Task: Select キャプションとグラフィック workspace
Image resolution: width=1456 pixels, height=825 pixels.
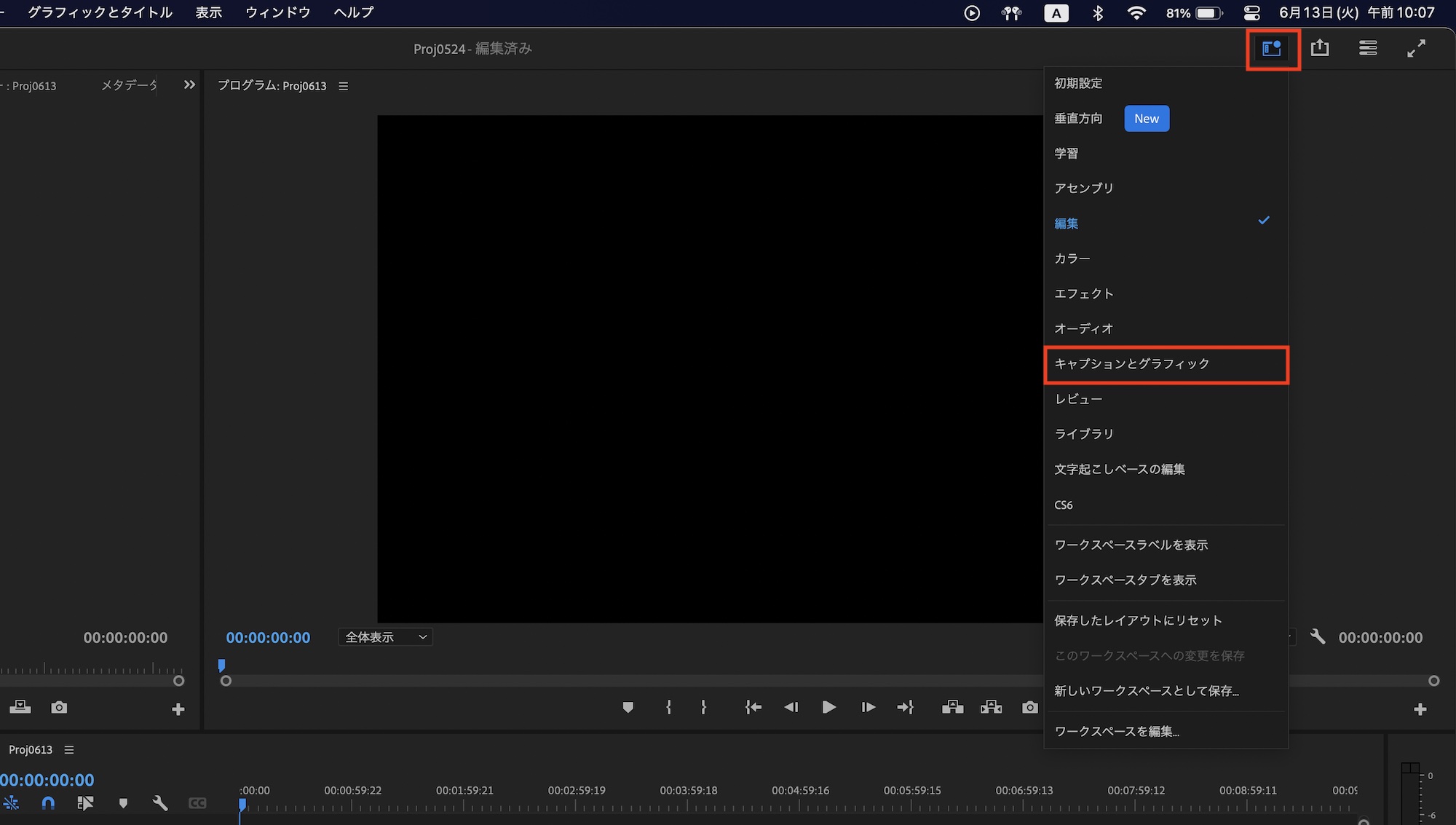Action: (1131, 364)
